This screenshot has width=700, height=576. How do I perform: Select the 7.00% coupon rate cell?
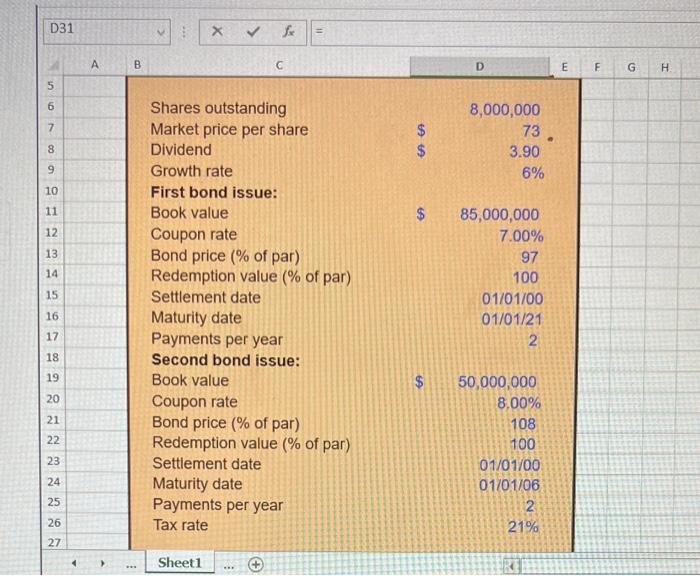(521, 236)
